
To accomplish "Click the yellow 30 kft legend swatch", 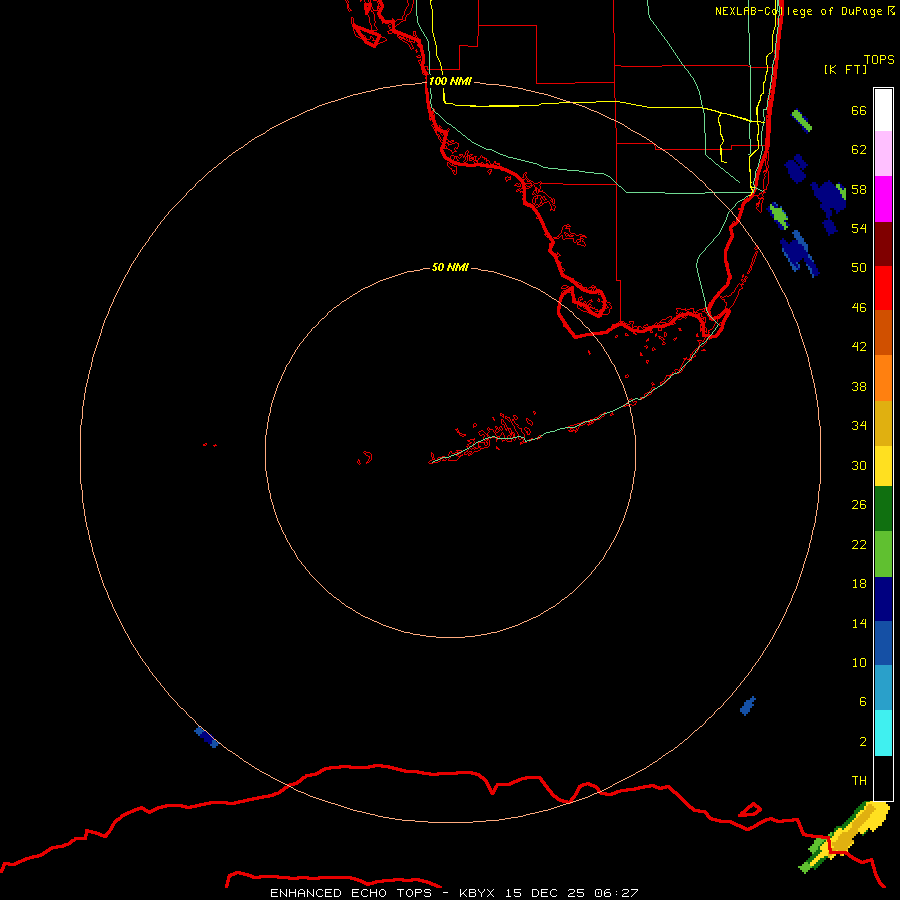I will tap(883, 466).
